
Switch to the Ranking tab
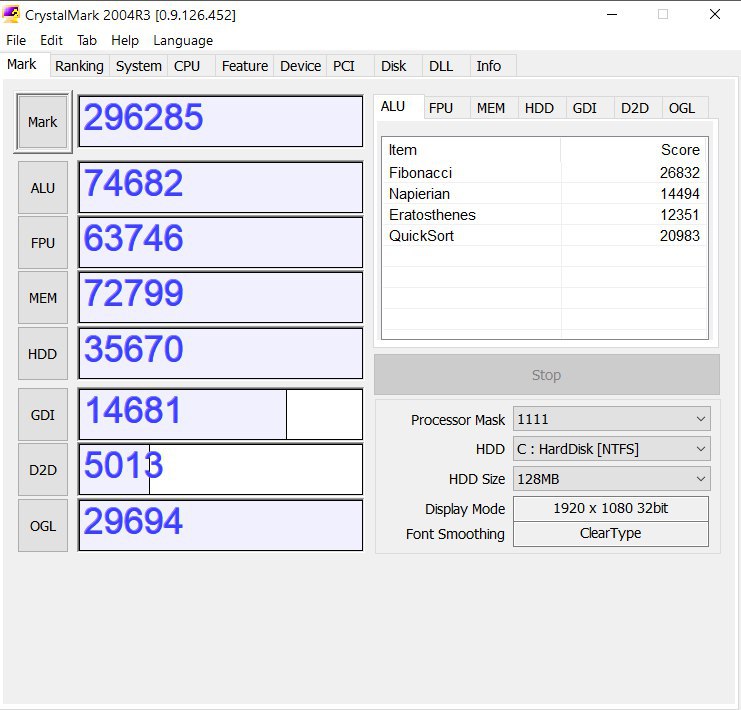(x=79, y=66)
